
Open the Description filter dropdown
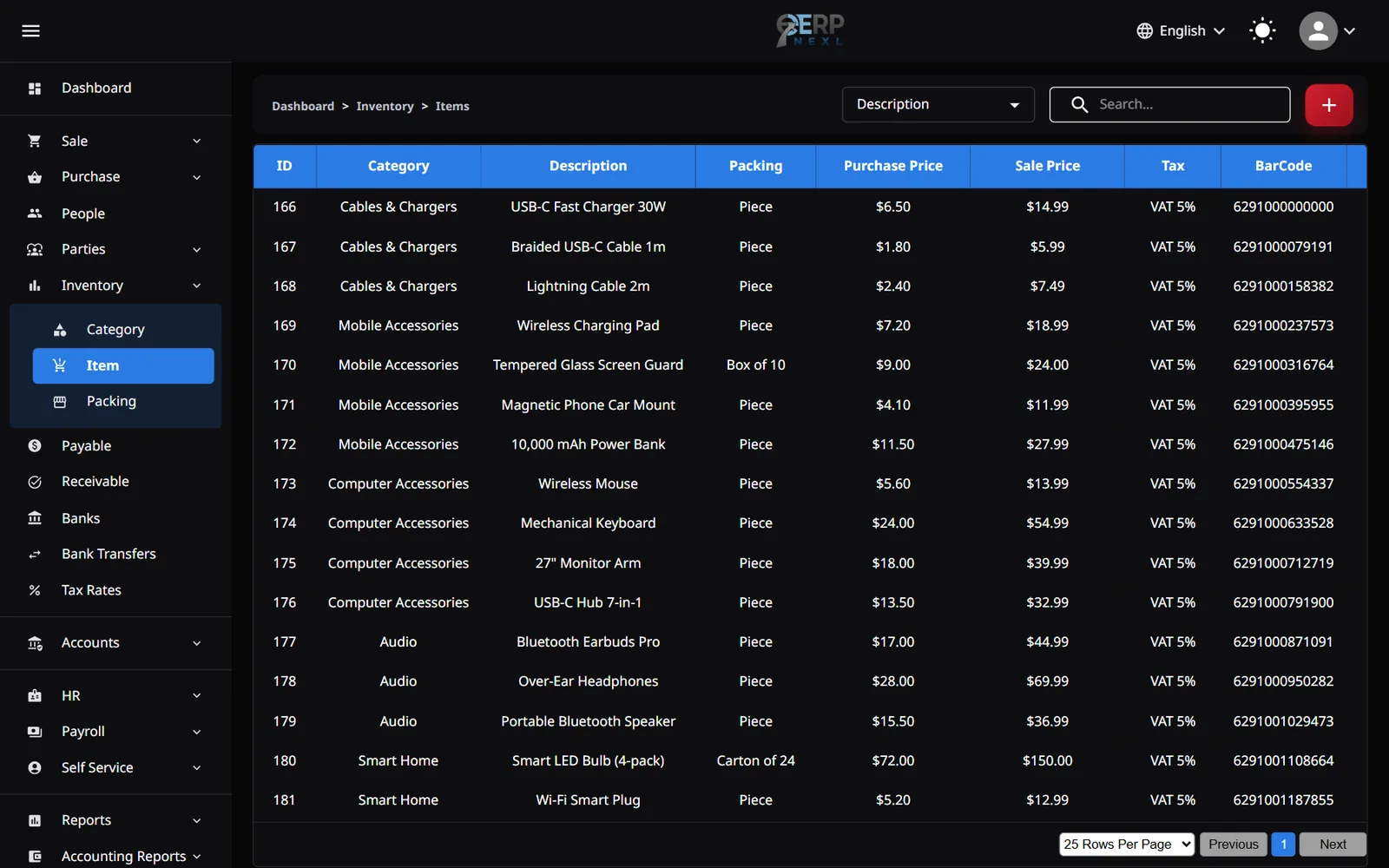tap(938, 105)
